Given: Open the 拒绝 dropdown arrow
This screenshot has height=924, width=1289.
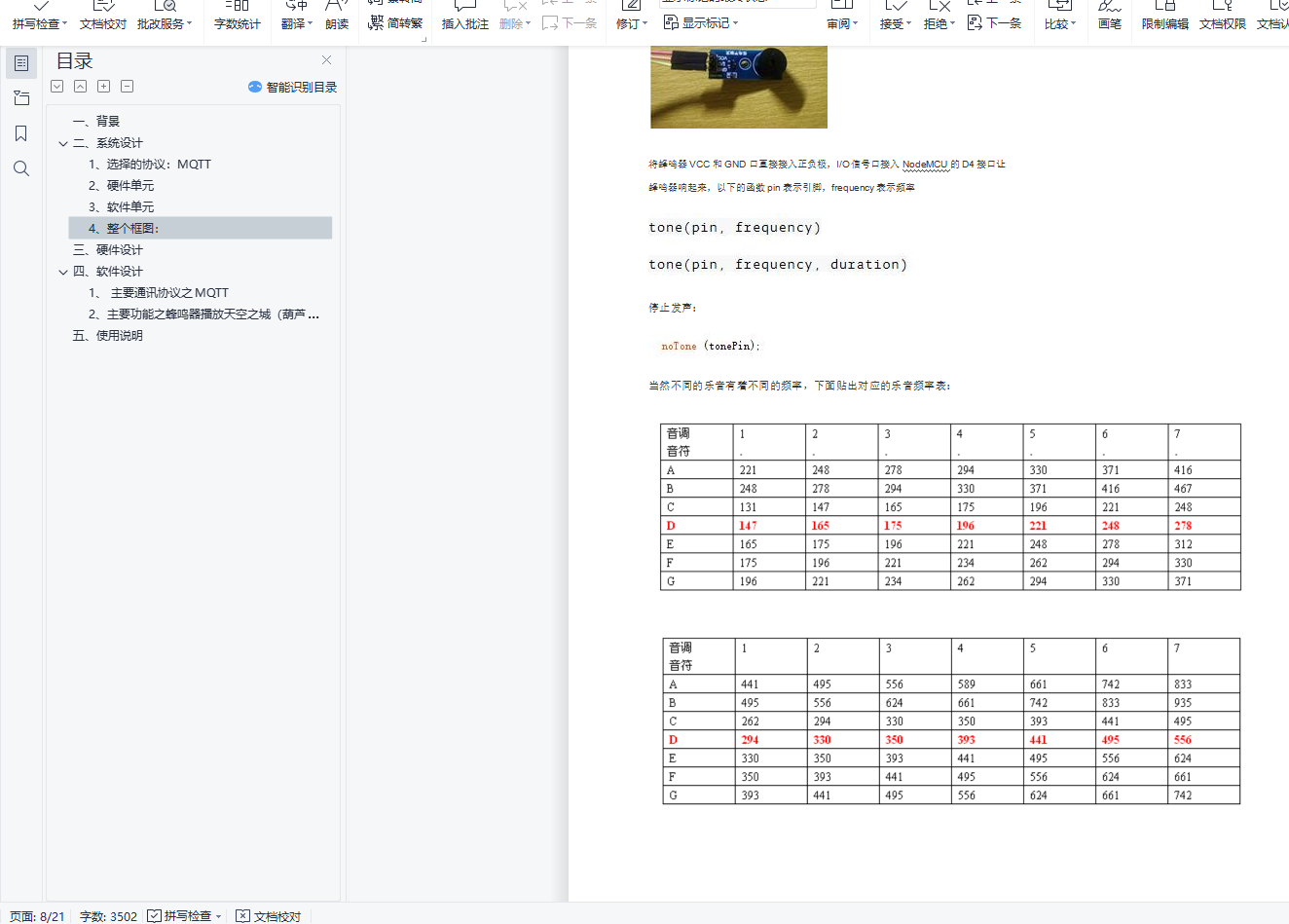Looking at the screenshot, I should pos(952,23).
